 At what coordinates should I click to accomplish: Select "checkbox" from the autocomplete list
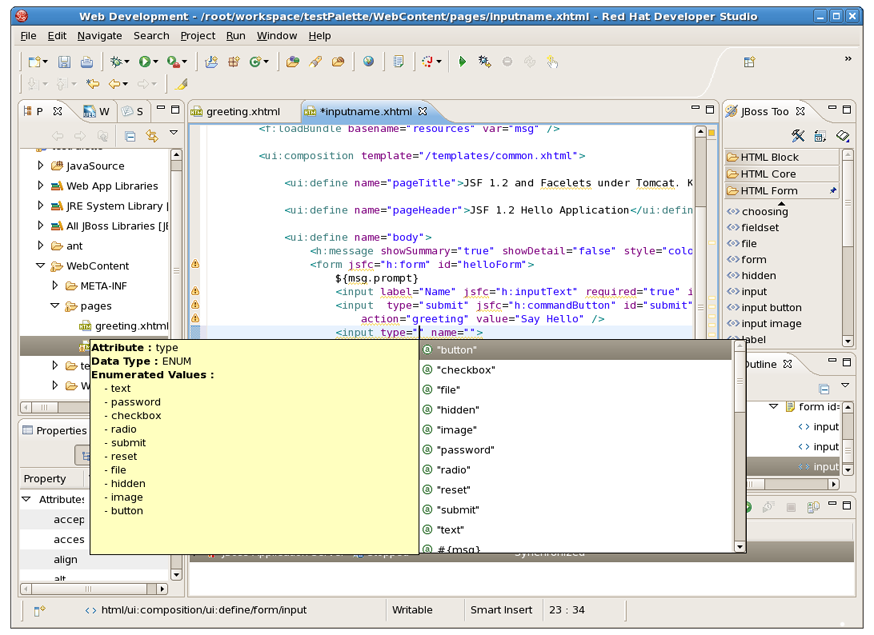466,370
